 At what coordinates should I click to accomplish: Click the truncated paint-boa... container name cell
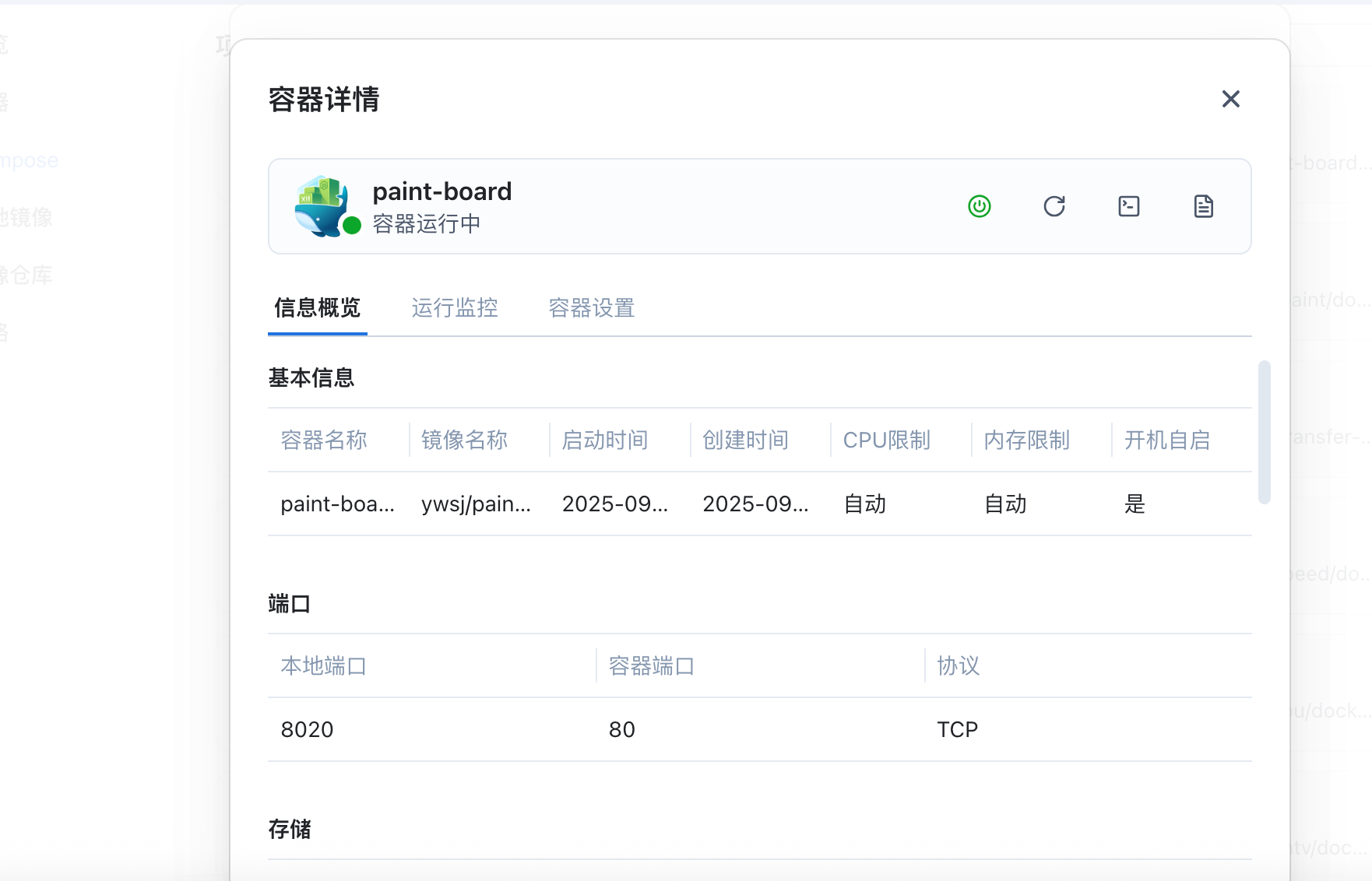337,504
